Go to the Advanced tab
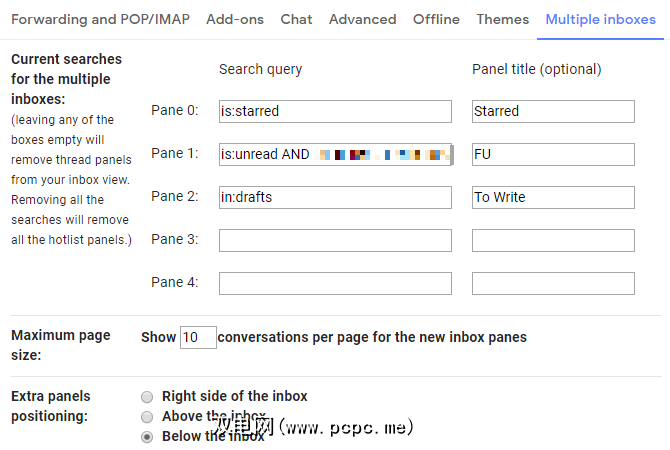670x450 pixels. (x=362, y=19)
